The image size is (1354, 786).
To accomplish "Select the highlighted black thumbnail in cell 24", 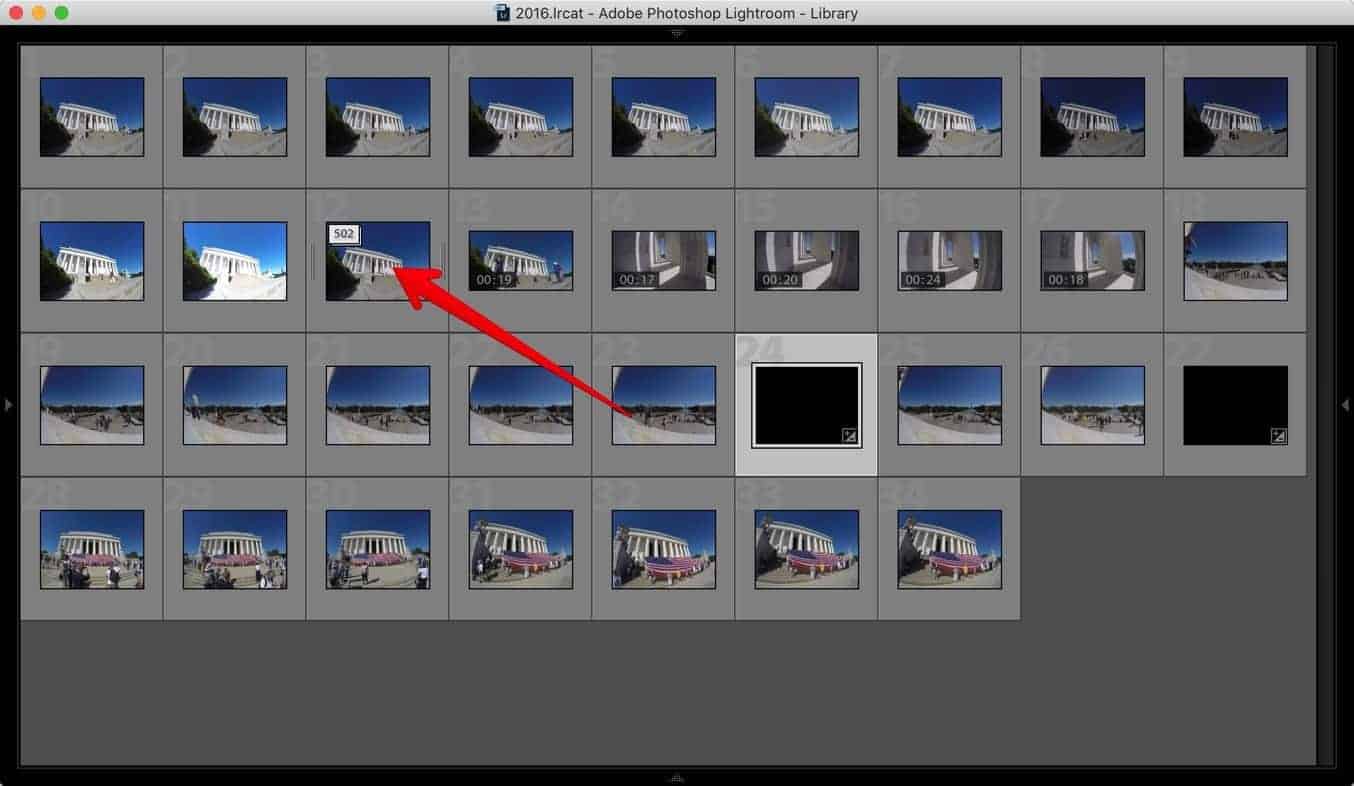I will [x=806, y=405].
